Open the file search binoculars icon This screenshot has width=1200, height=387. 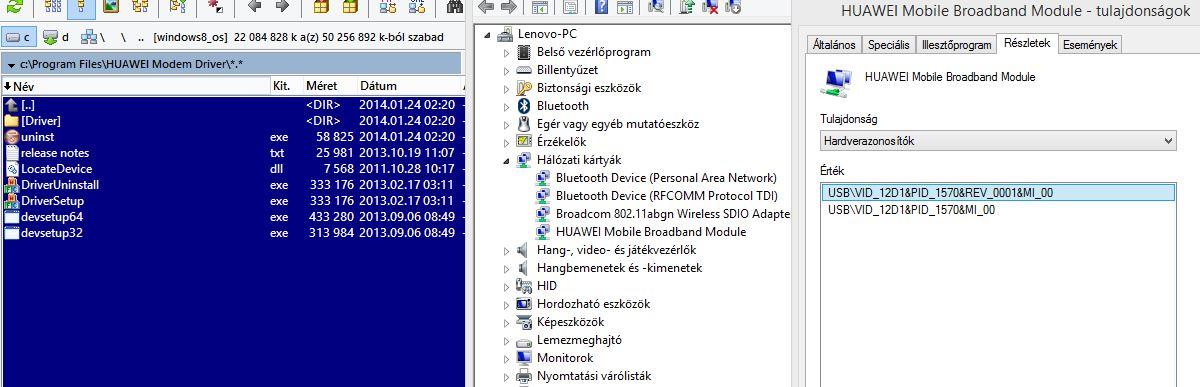click(x=454, y=7)
